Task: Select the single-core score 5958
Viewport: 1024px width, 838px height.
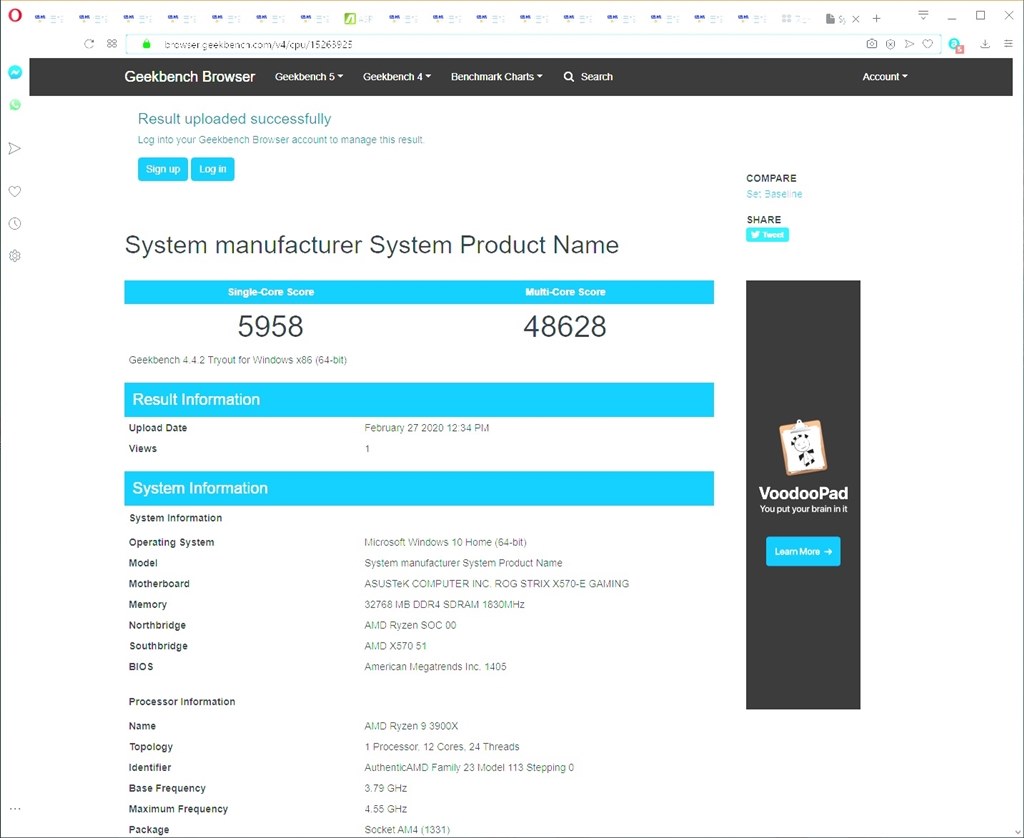Action: pyautogui.click(x=270, y=327)
